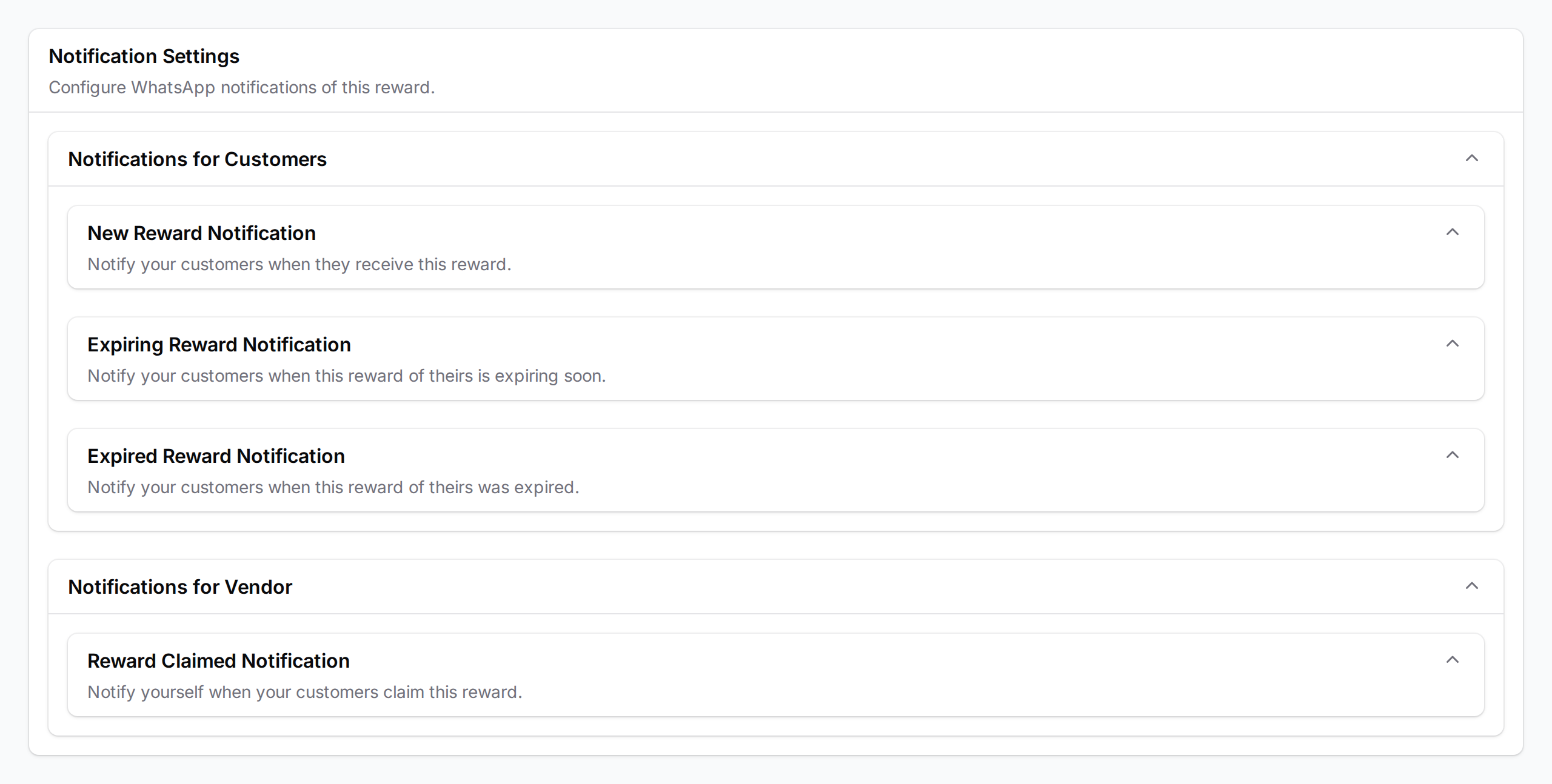Click the chevron beside Notifications for Customers
Screen dimensions: 1552x784
tap(1473, 159)
